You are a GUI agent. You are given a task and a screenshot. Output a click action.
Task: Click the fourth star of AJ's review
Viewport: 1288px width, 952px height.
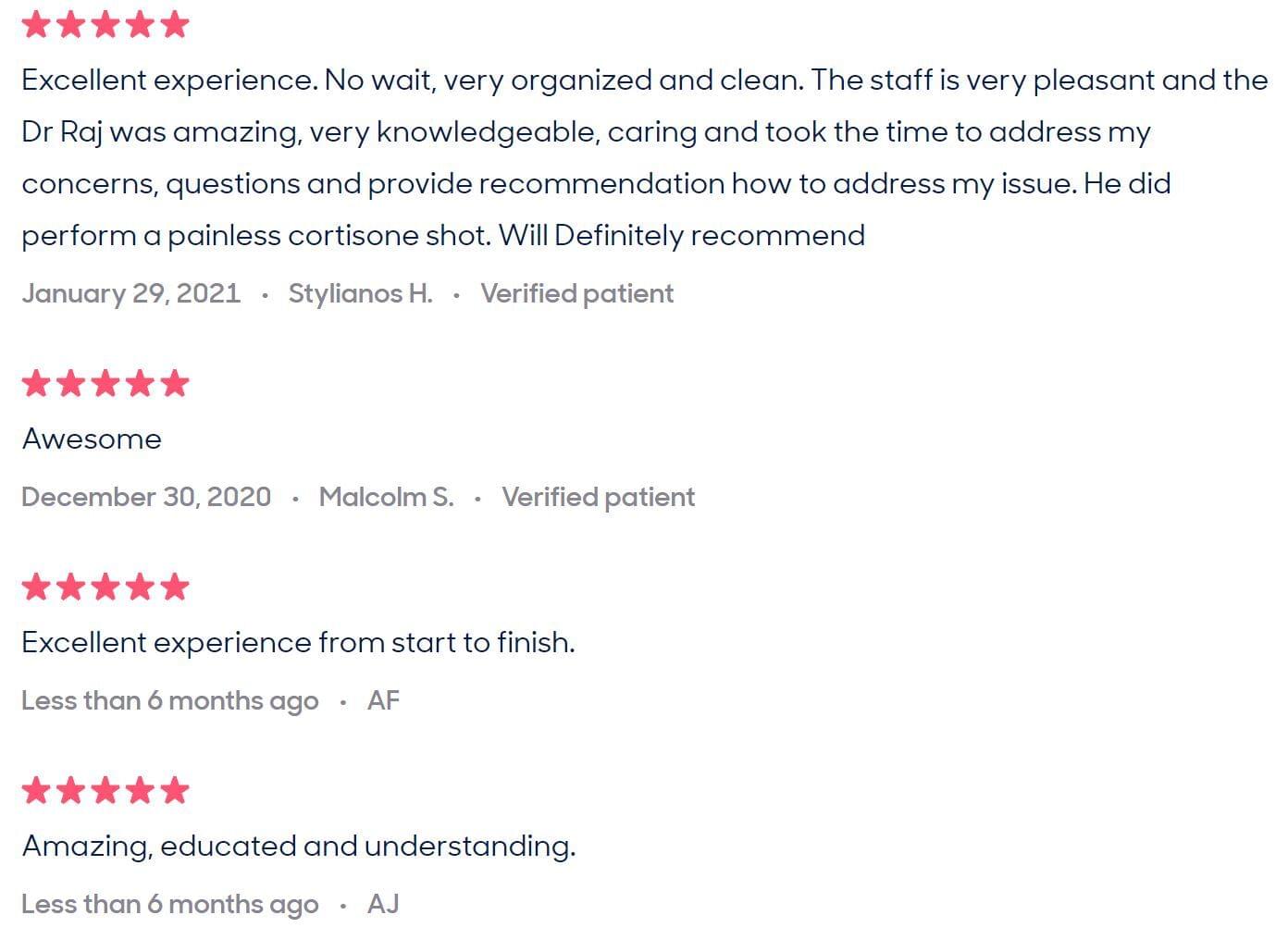coord(141,790)
